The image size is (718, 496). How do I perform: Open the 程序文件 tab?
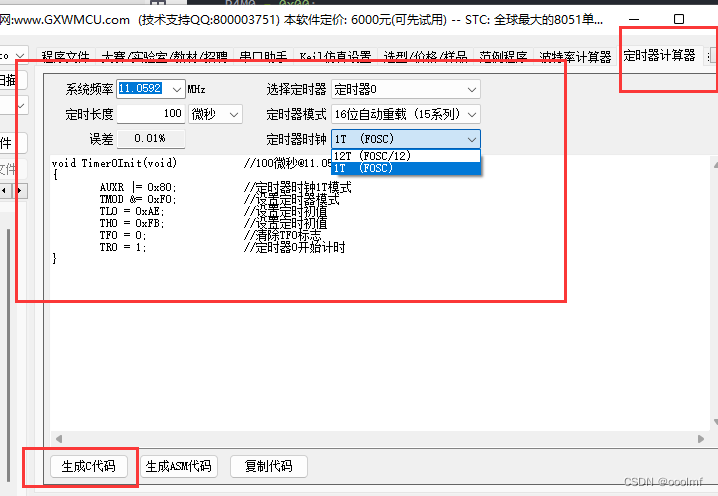65,56
